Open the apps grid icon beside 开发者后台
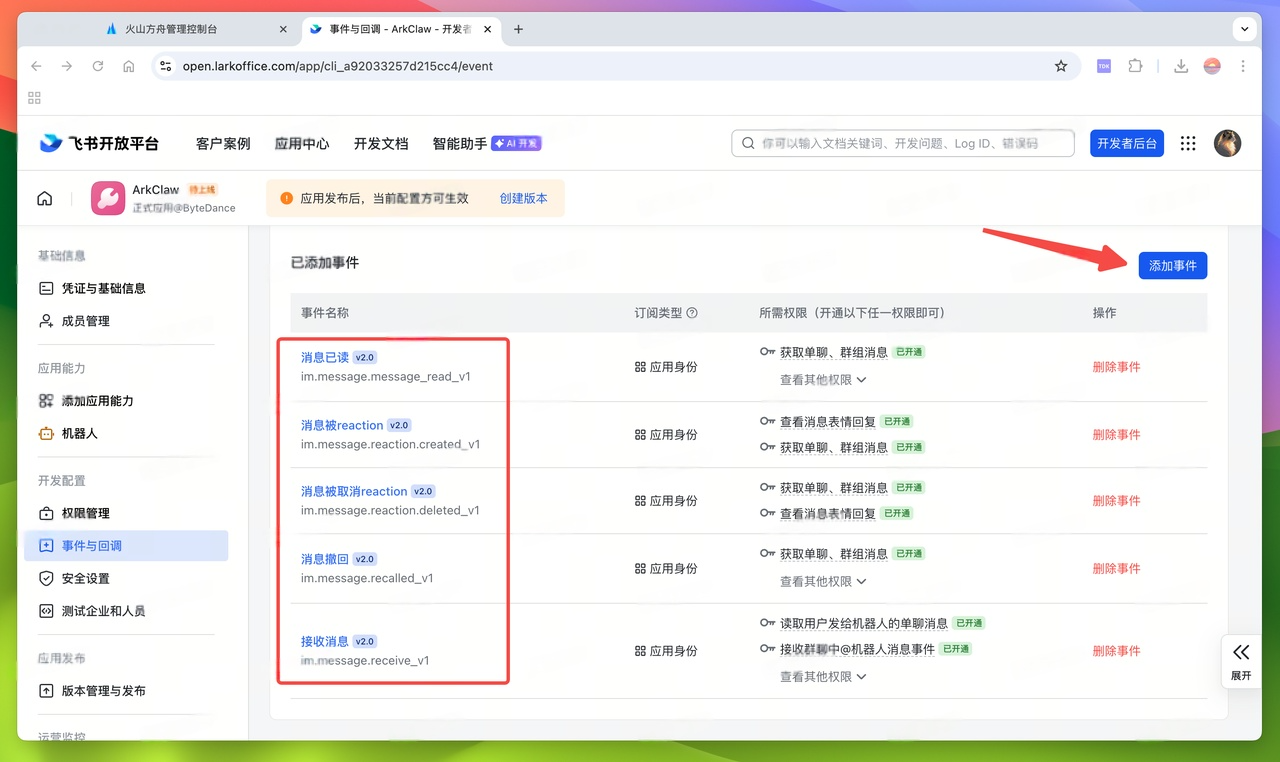The image size is (1280, 762). pyautogui.click(x=1187, y=143)
